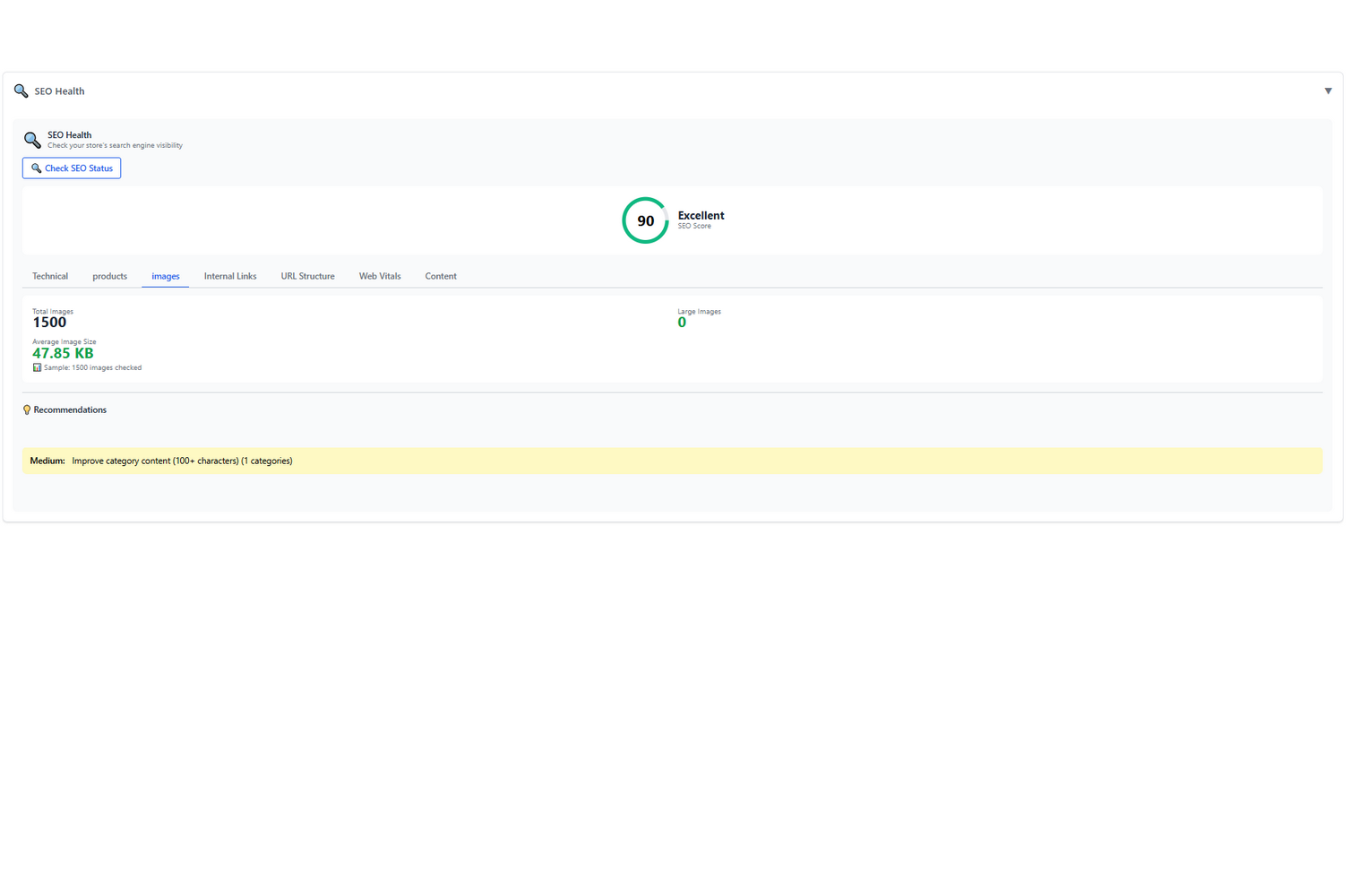
Task: Click the Total Images value 1500
Action: point(49,323)
